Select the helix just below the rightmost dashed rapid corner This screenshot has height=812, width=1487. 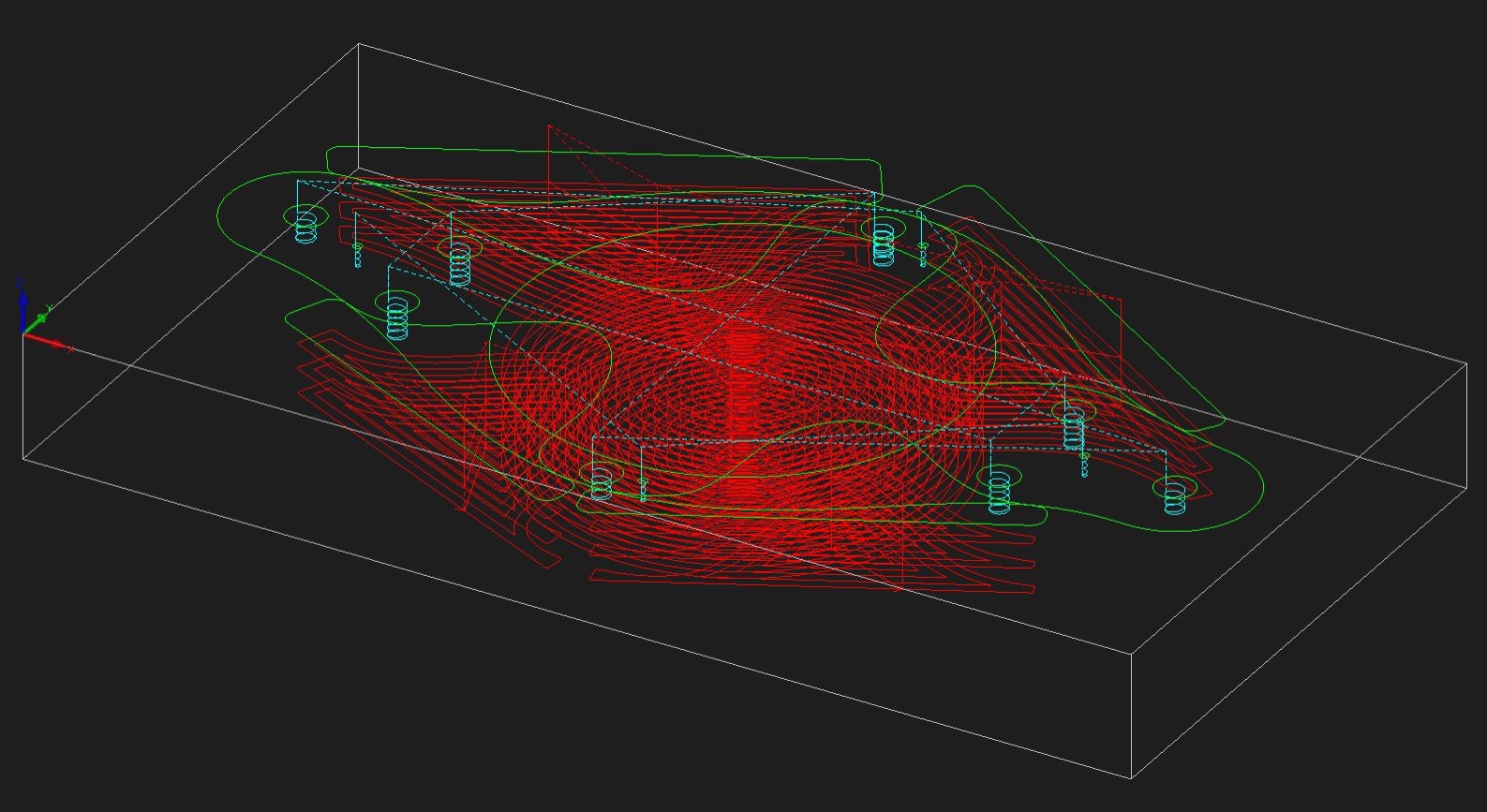coord(1073,428)
